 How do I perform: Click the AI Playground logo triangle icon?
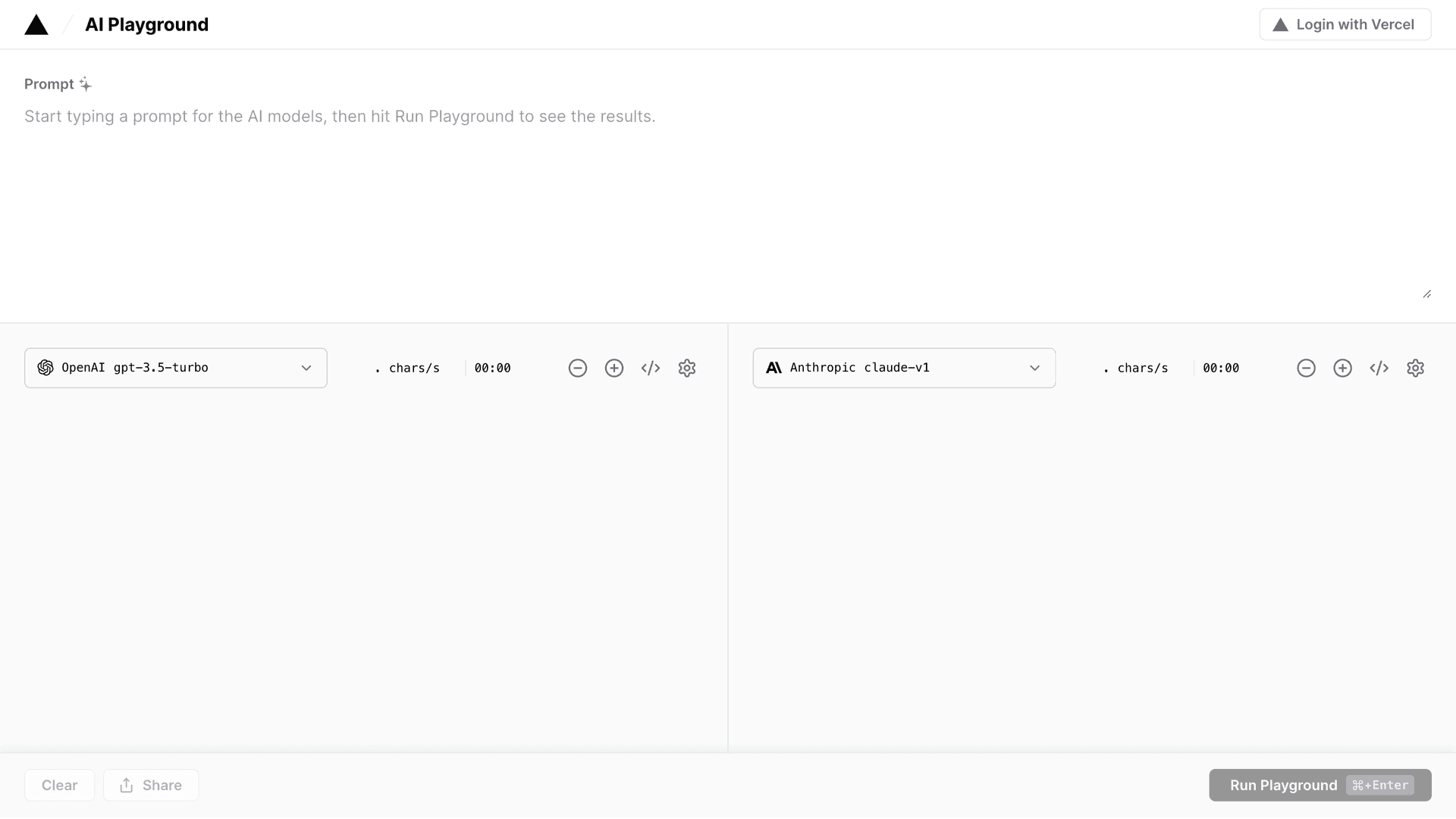click(x=36, y=24)
